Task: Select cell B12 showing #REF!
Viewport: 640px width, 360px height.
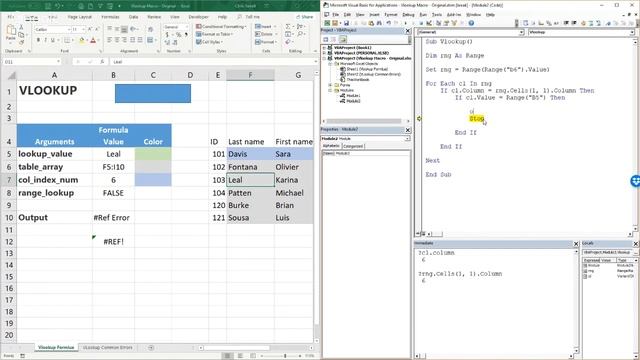Action: [113, 242]
